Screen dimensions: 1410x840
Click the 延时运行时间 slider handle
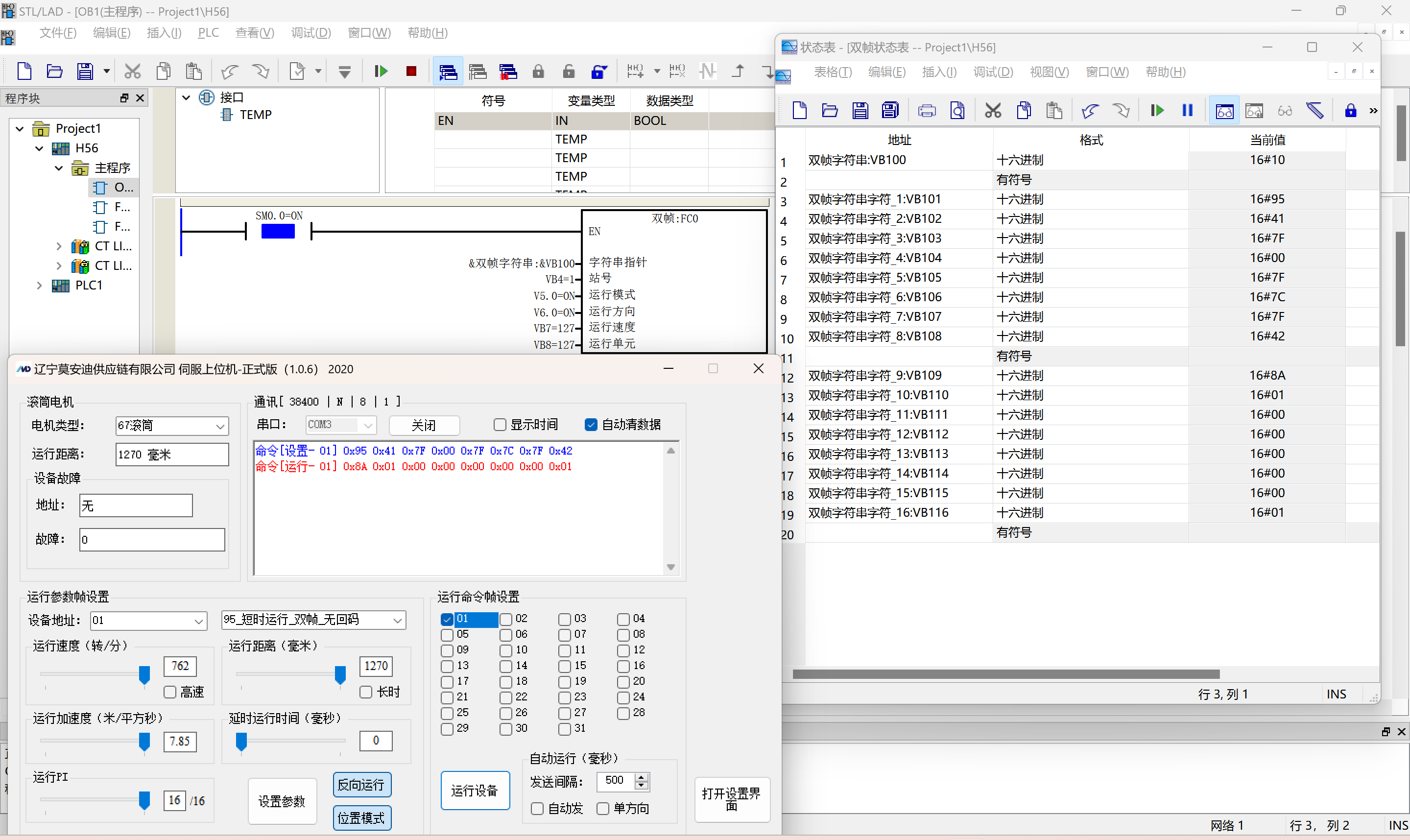click(x=241, y=742)
